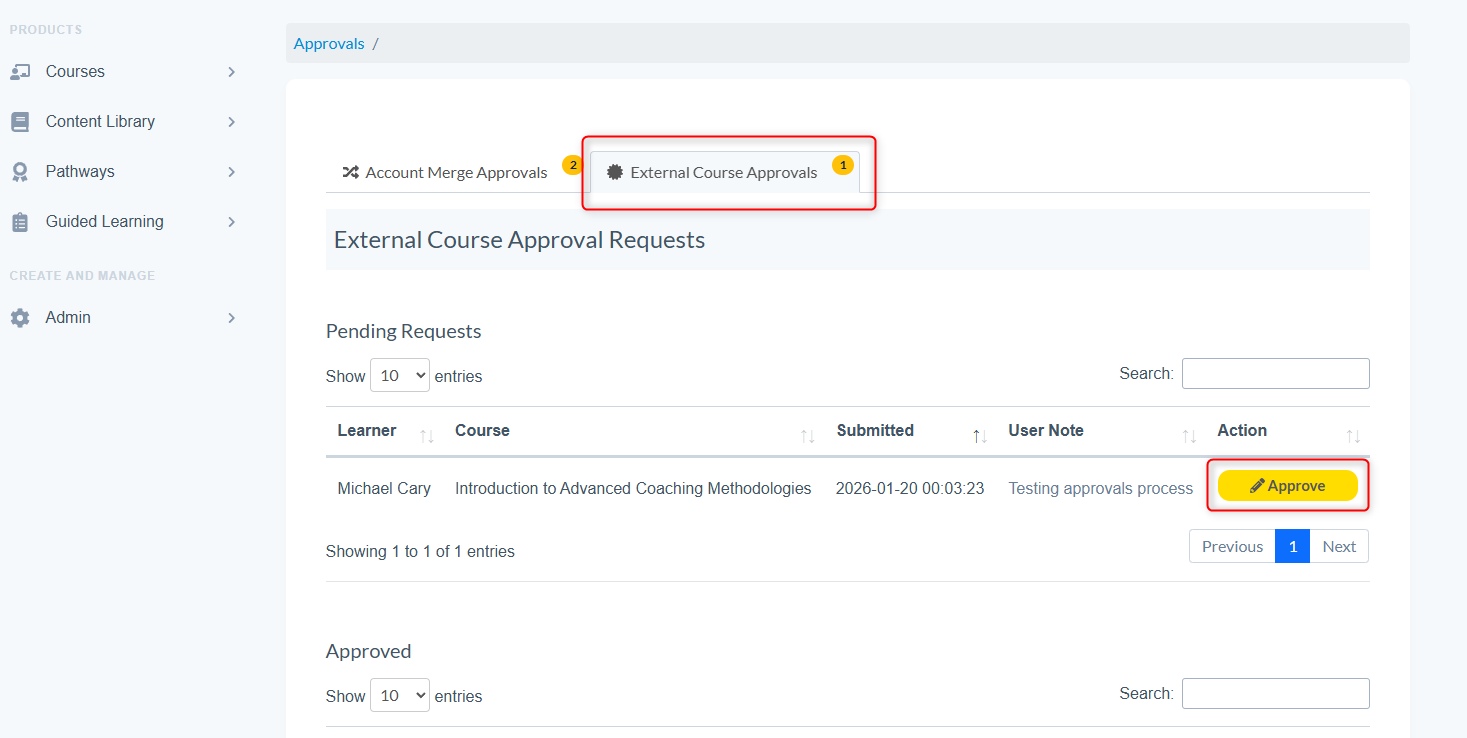Sort by Course column arrows
The image size is (1467, 738).
point(808,436)
